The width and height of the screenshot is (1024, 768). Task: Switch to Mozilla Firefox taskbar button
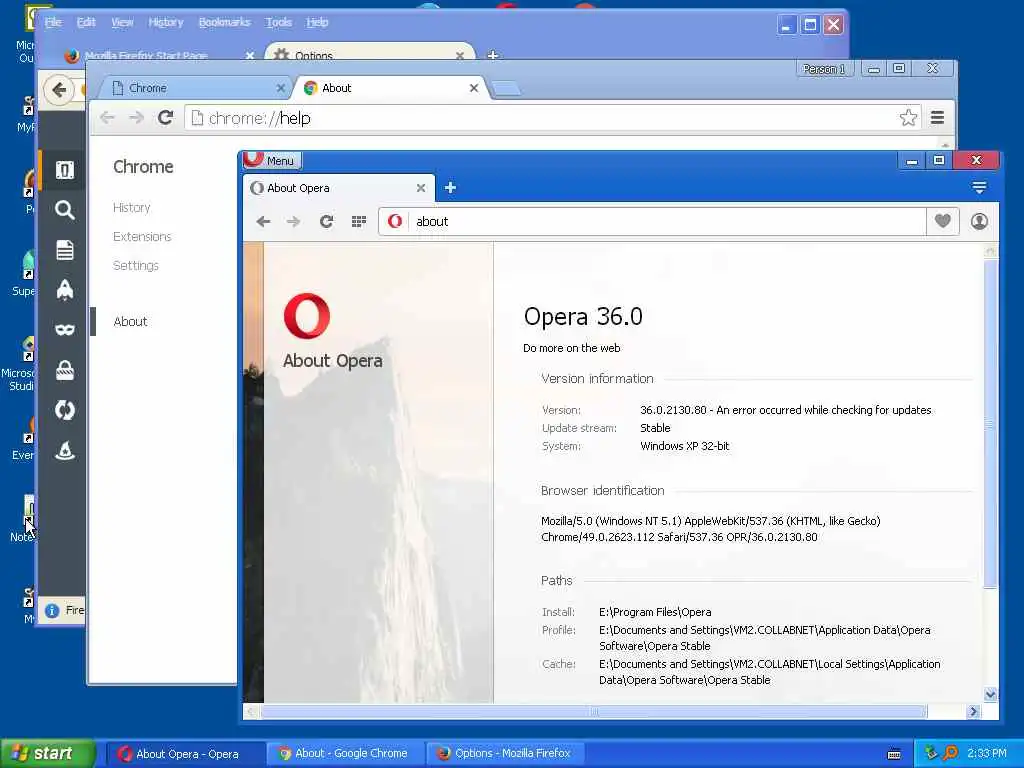click(506, 754)
